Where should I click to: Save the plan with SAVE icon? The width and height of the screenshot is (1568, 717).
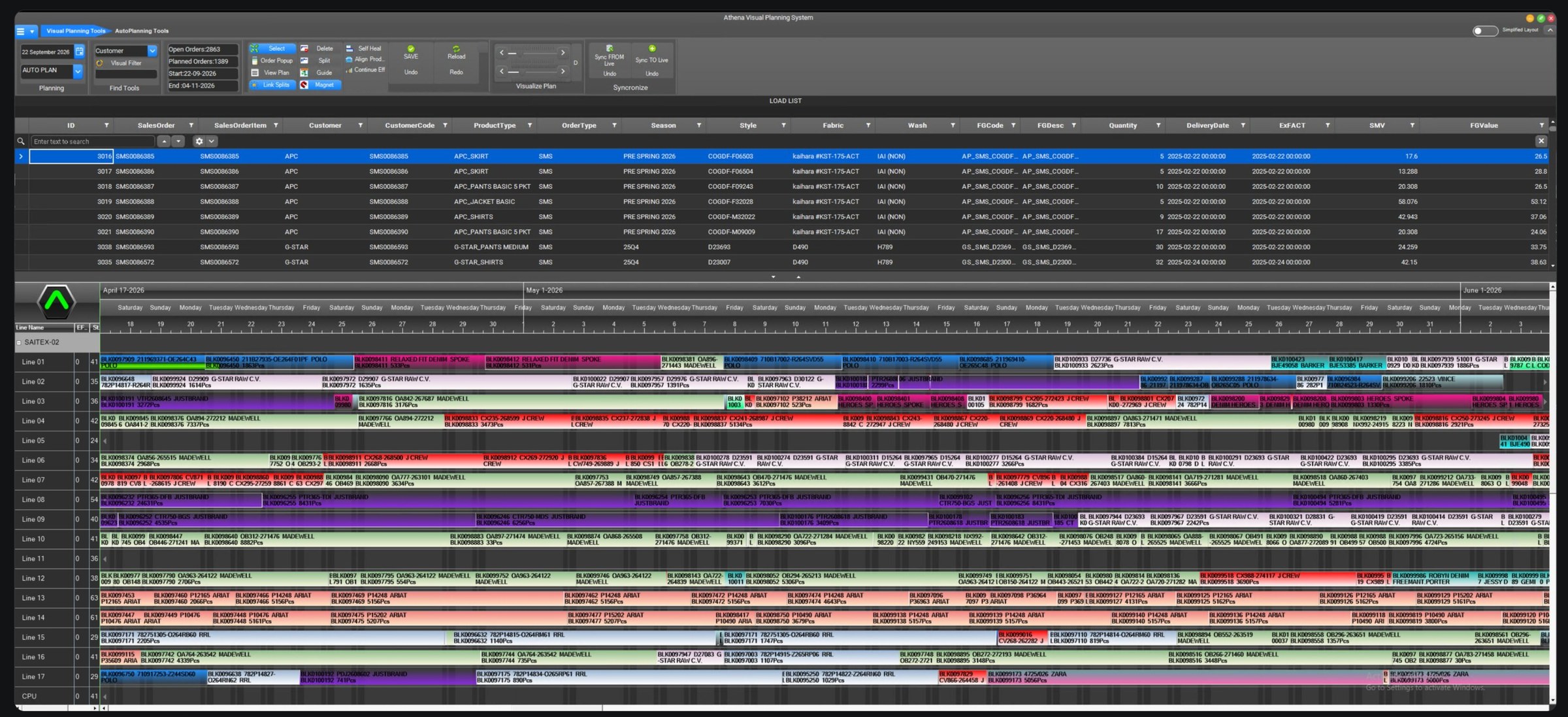point(411,52)
